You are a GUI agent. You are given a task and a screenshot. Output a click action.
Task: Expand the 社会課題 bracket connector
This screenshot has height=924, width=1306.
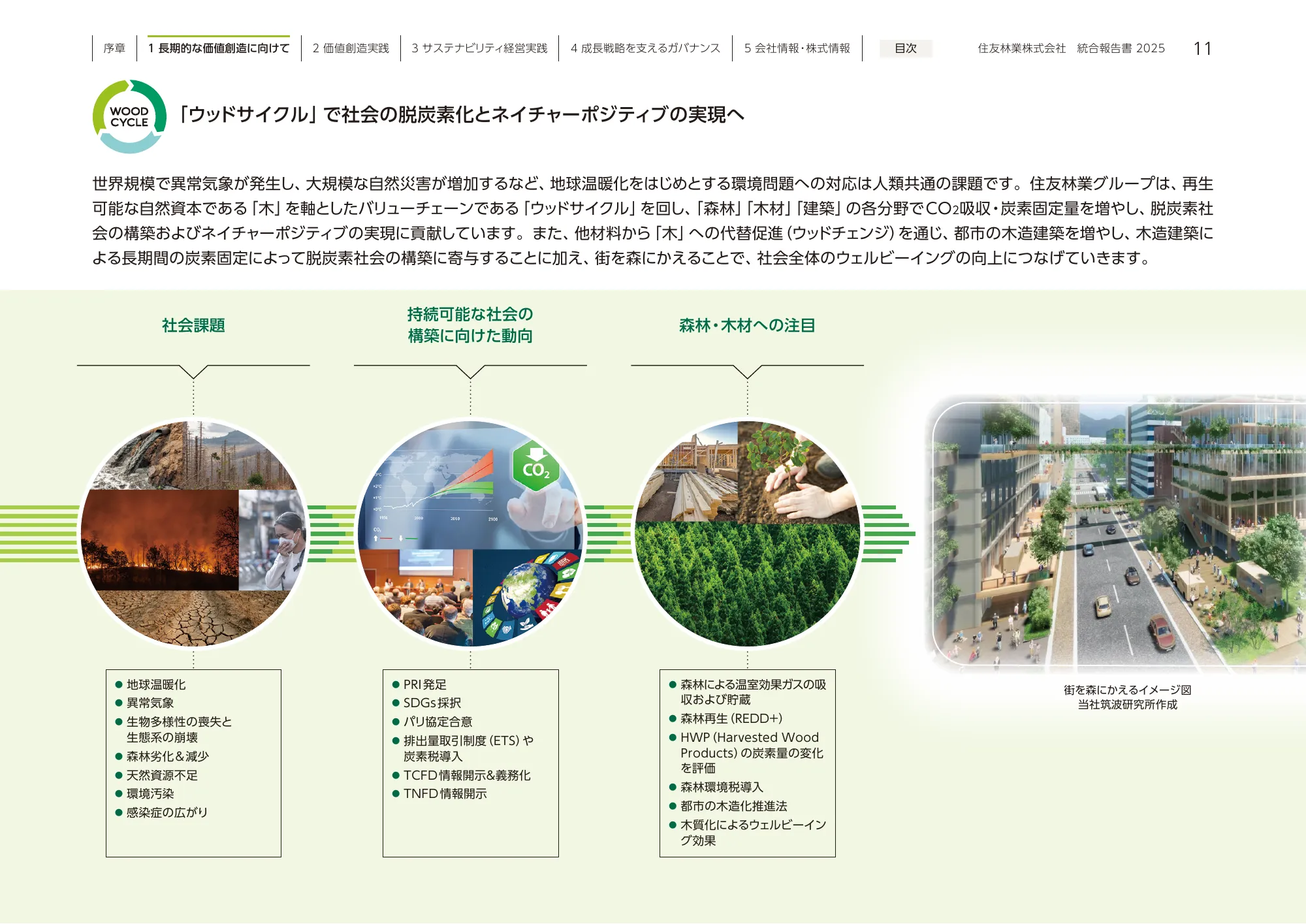(x=194, y=372)
